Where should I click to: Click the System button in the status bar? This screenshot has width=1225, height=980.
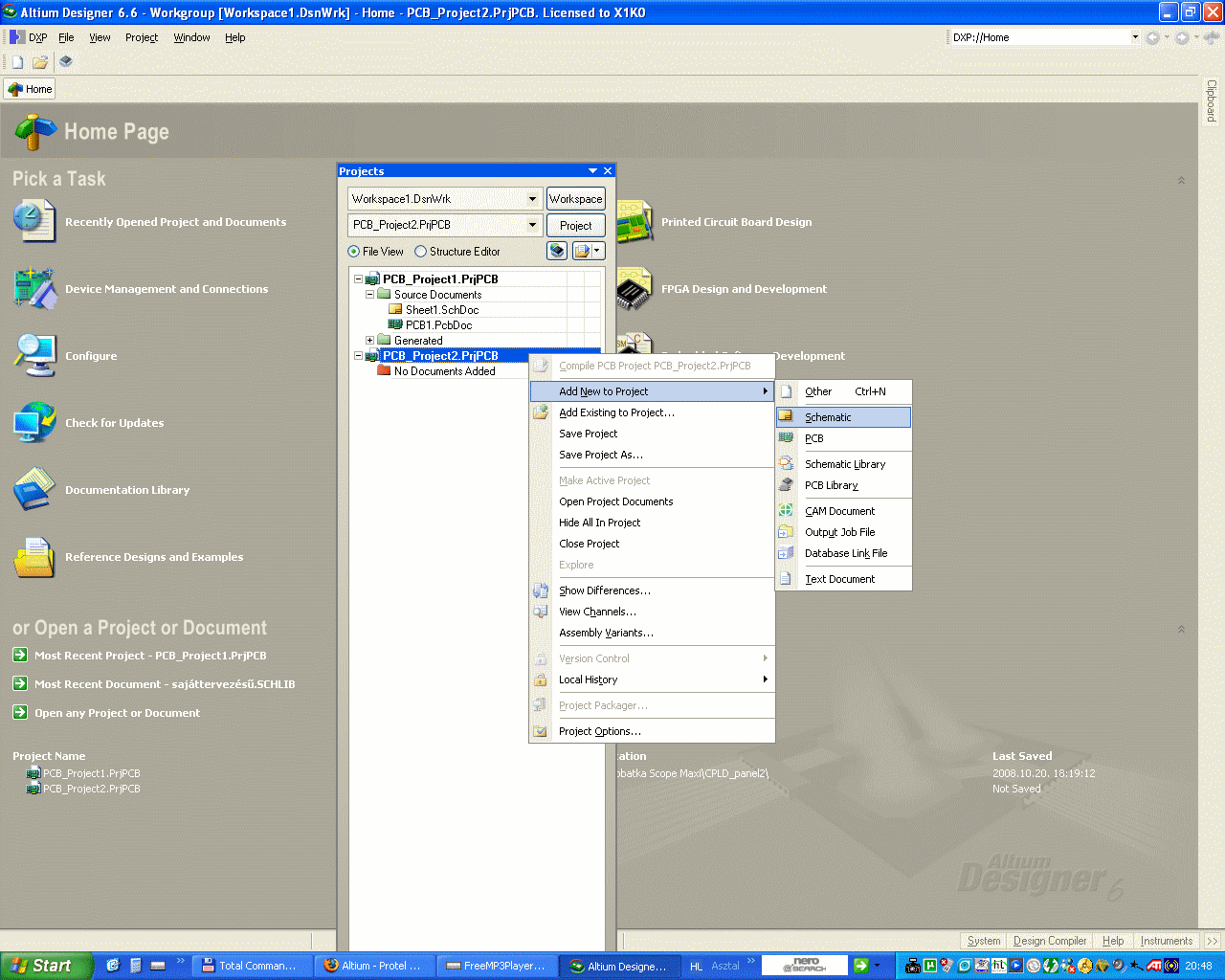point(984,941)
